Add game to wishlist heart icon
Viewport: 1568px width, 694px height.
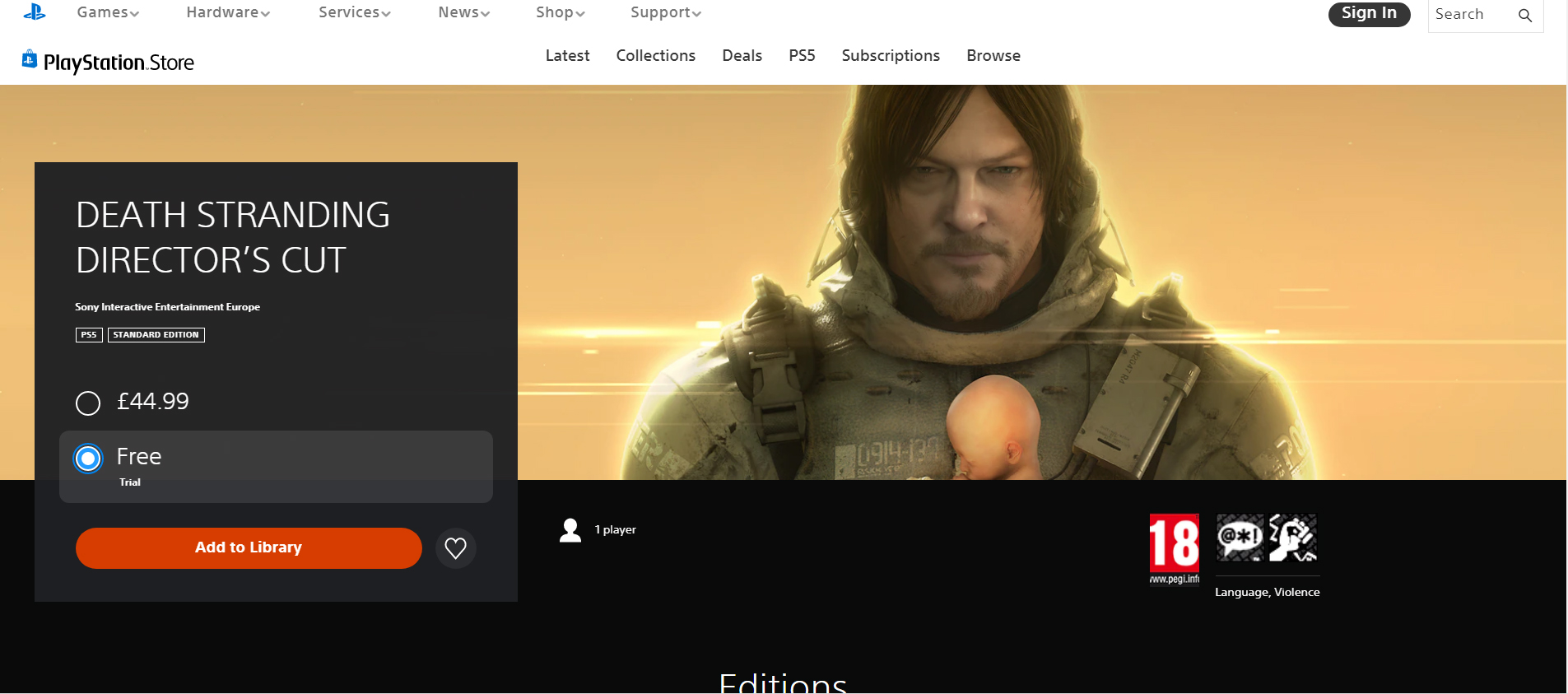point(455,548)
